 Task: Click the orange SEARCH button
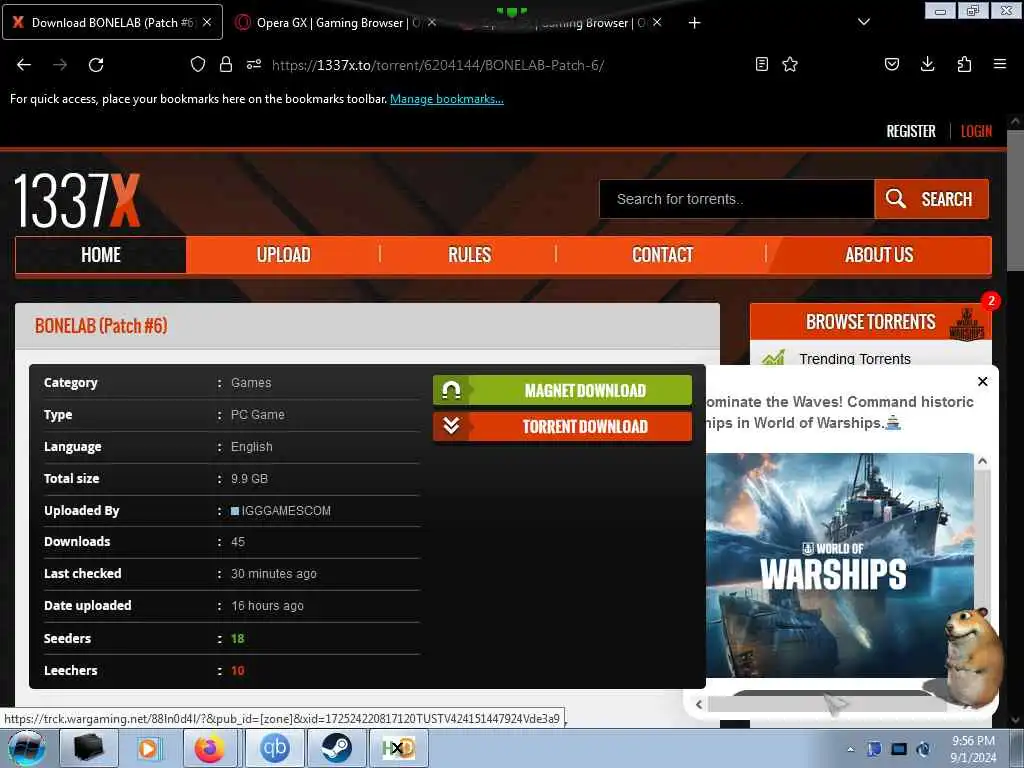click(x=931, y=199)
